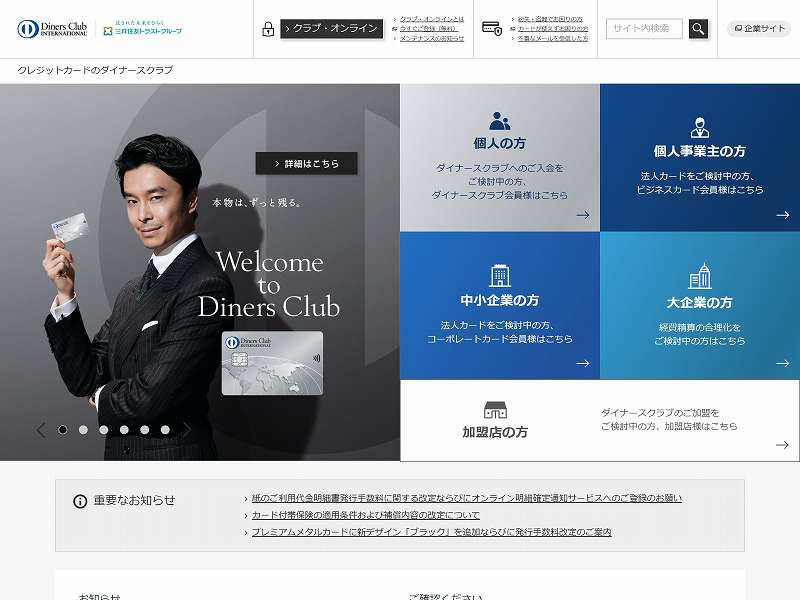Switch to the fourth carousel dot

(124, 430)
